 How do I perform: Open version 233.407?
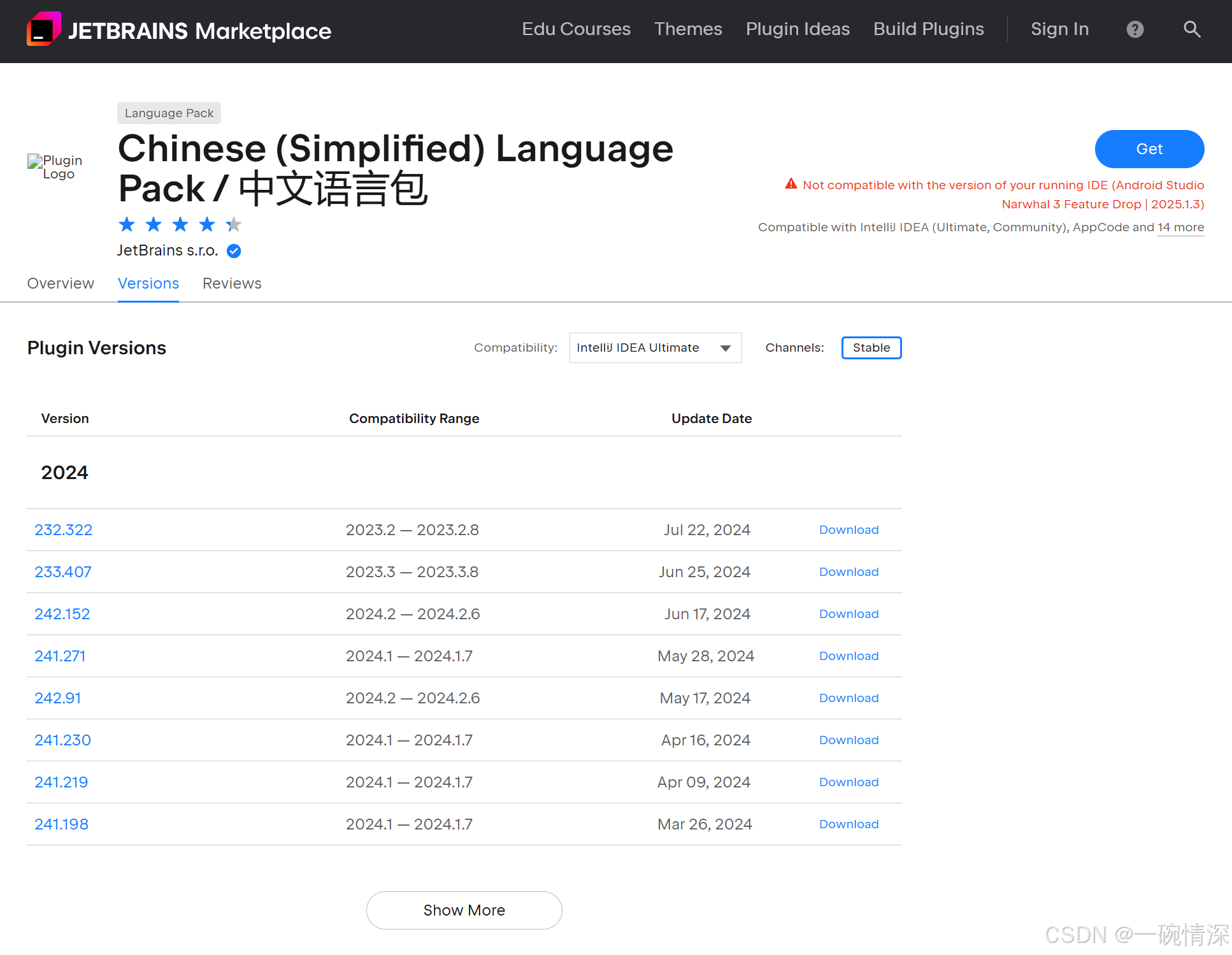62,572
